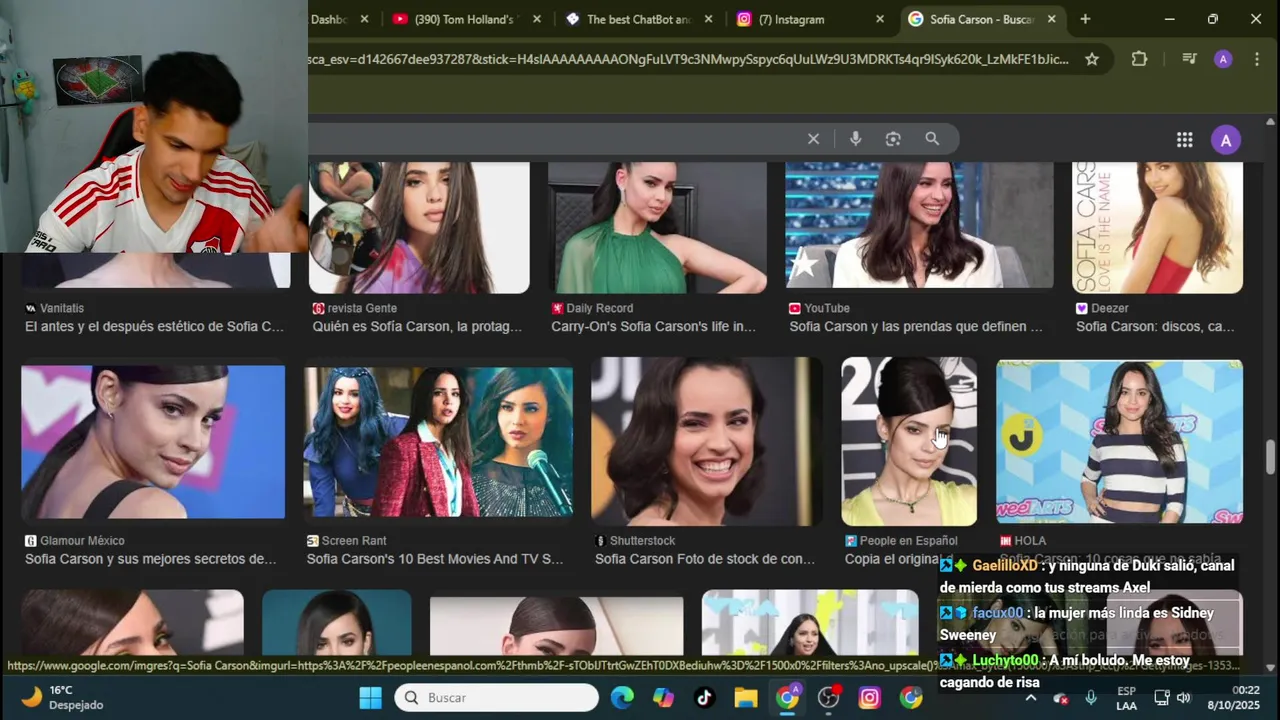
Task: Open OBS Studio from the taskbar
Action: [x=829, y=697]
